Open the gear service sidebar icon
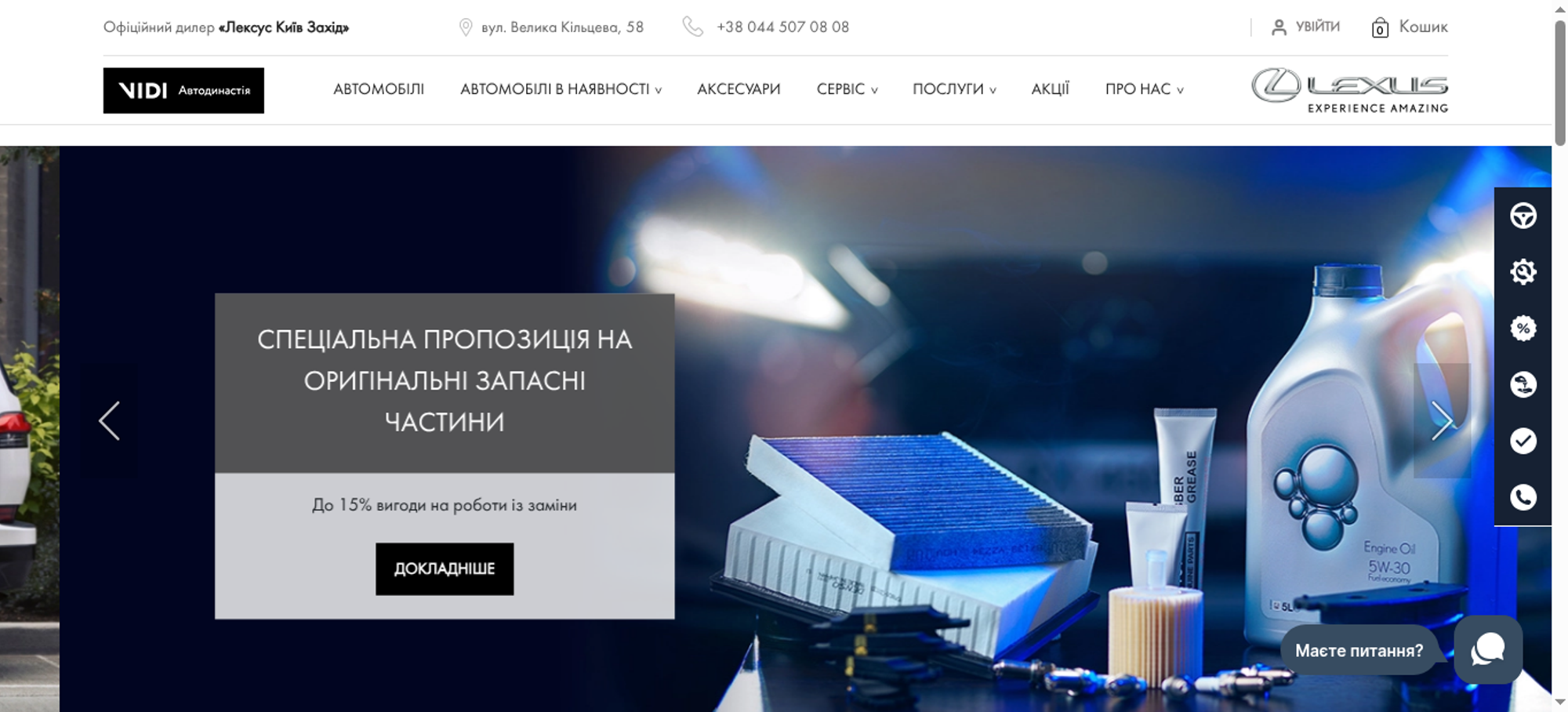The image size is (1568, 712). point(1523,272)
